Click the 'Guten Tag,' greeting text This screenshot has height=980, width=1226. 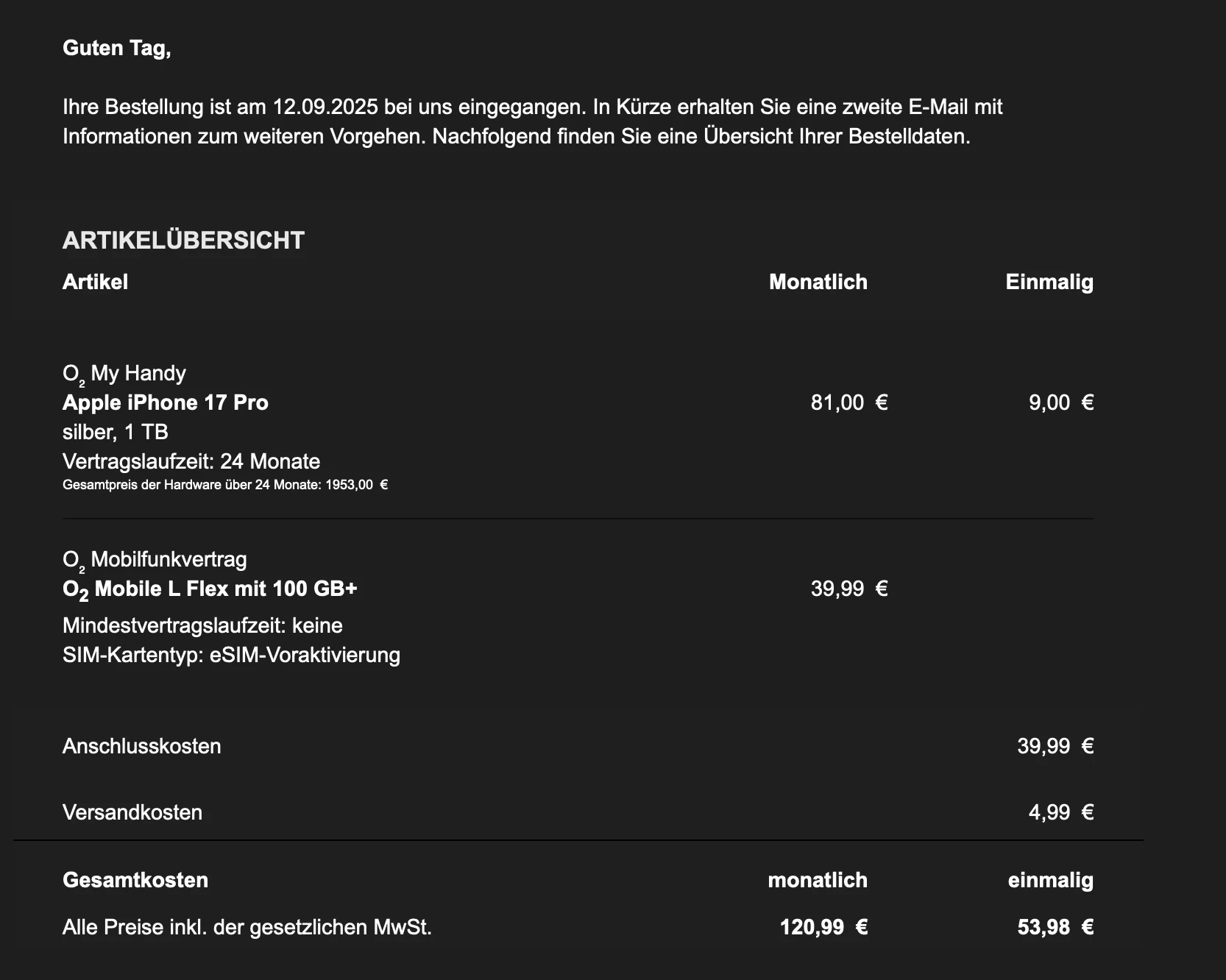coord(116,48)
